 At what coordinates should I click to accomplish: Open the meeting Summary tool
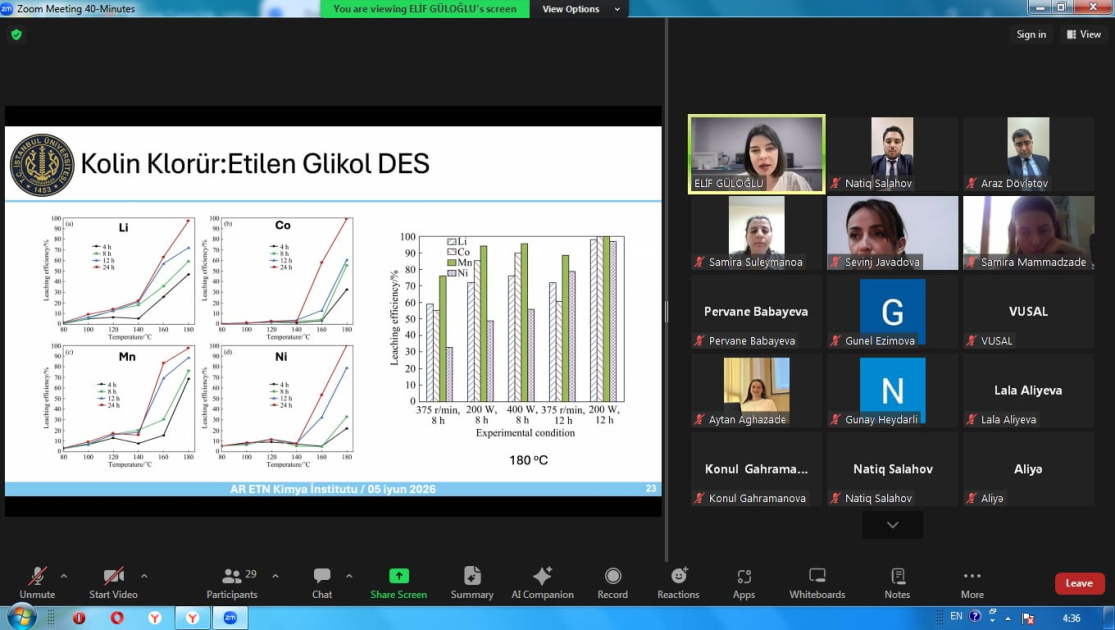coord(472,583)
